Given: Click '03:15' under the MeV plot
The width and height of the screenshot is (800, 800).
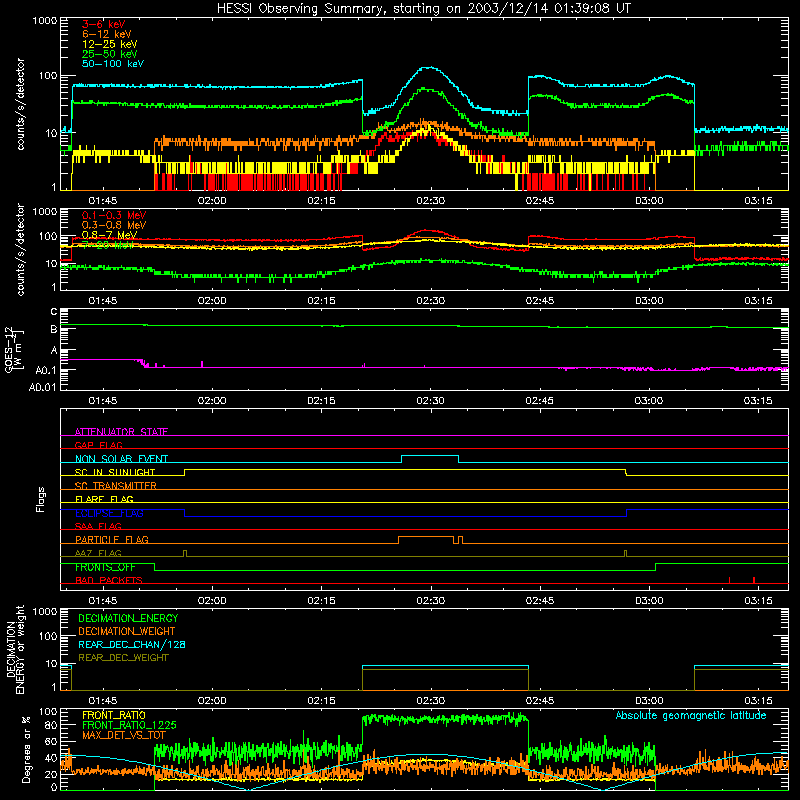Looking at the screenshot, I should (x=759, y=301).
